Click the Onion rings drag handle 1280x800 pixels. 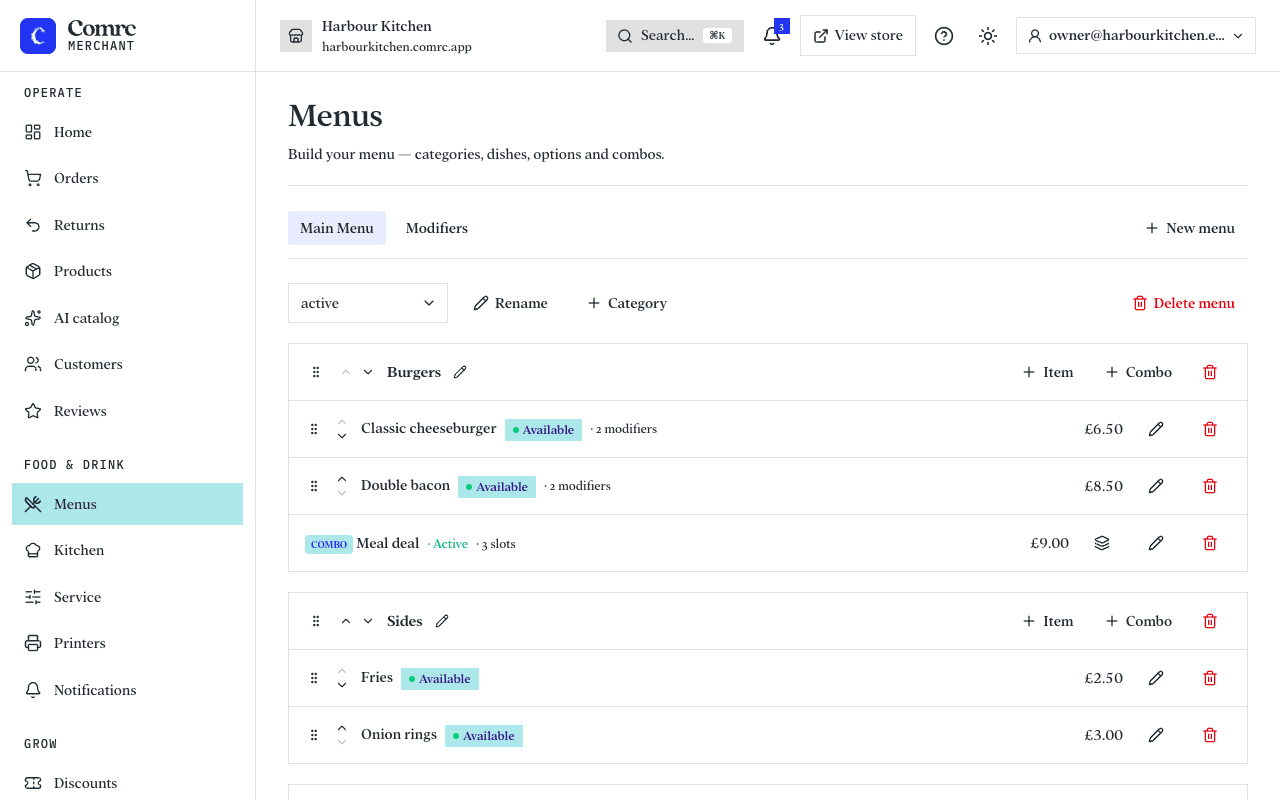314,735
